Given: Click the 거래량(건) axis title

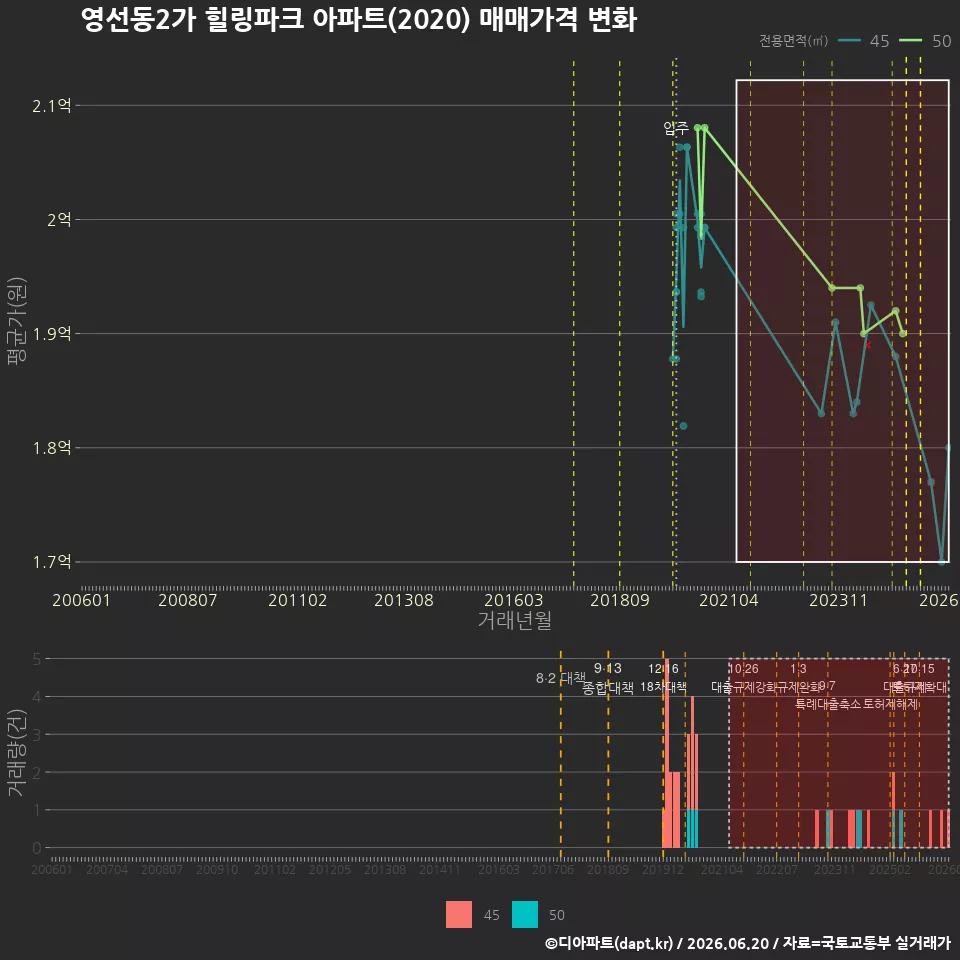Looking at the screenshot, I should coord(17,752).
